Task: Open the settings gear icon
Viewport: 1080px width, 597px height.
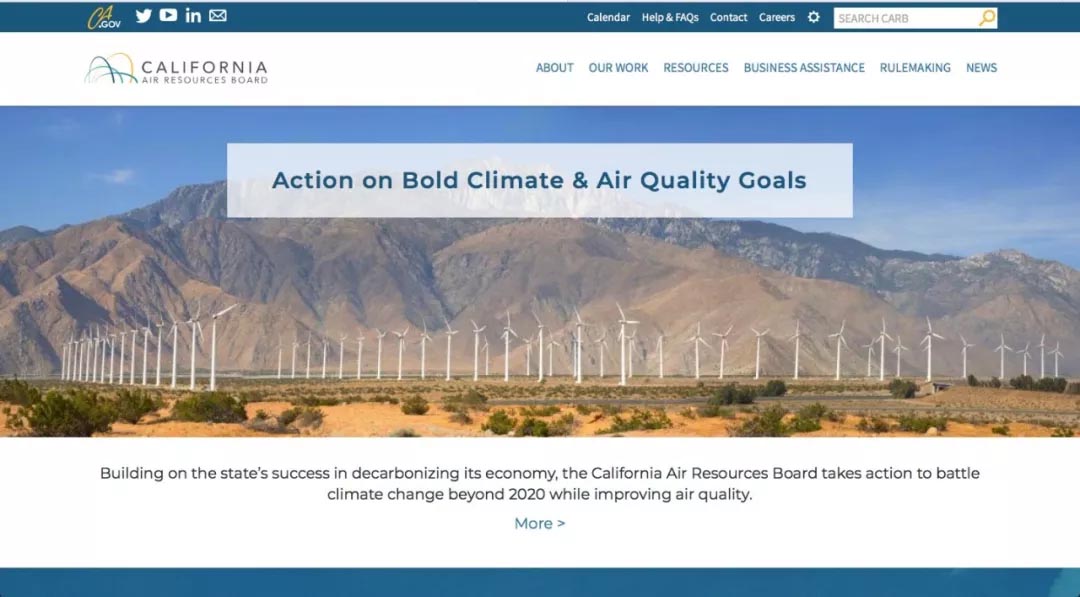Action: point(814,17)
